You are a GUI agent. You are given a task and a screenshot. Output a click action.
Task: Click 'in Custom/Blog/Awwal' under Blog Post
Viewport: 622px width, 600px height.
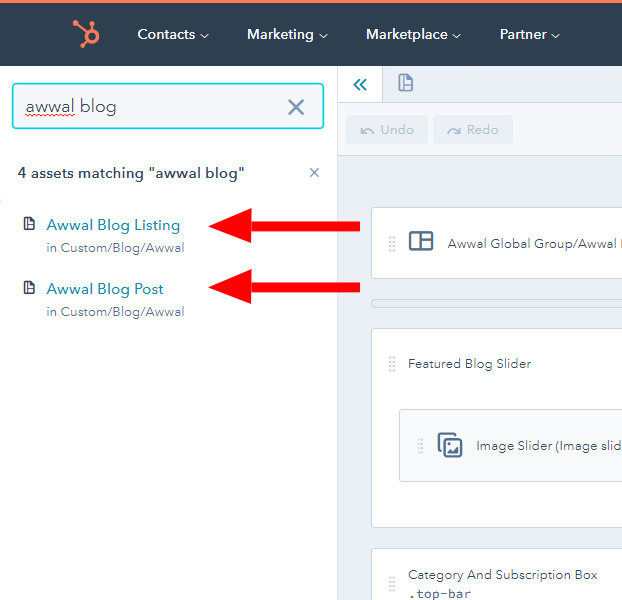(115, 312)
